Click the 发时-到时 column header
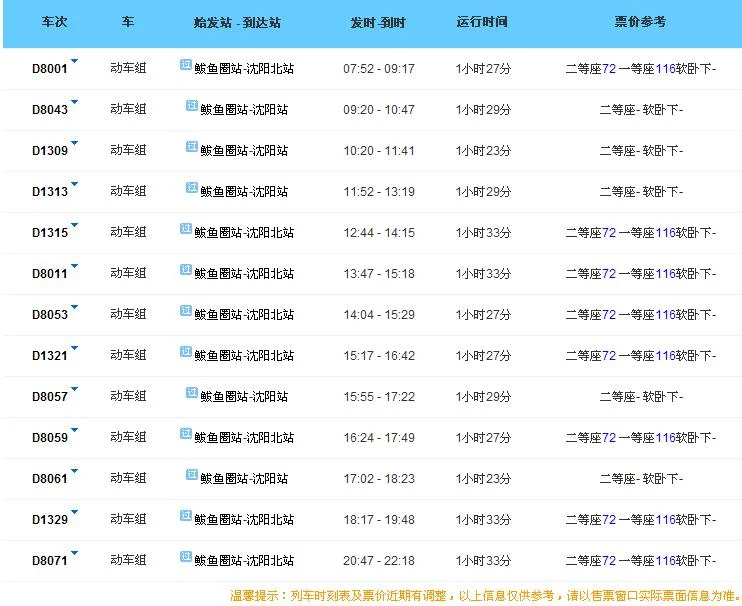The width and height of the screenshot is (742, 606). pyautogui.click(x=378, y=21)
